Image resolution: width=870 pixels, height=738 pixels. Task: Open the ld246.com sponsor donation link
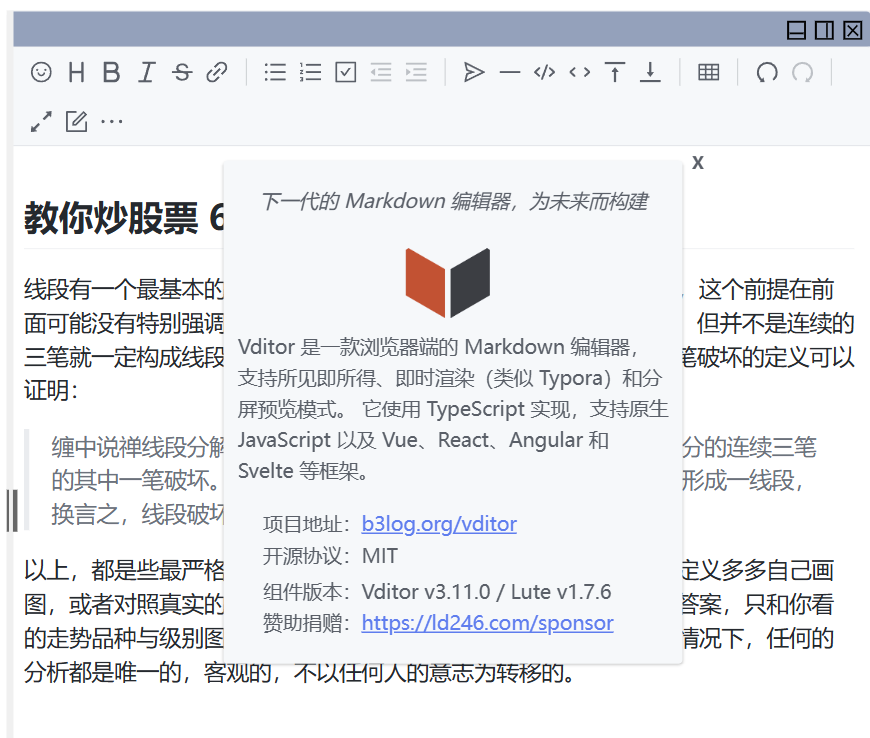point(487,623)
